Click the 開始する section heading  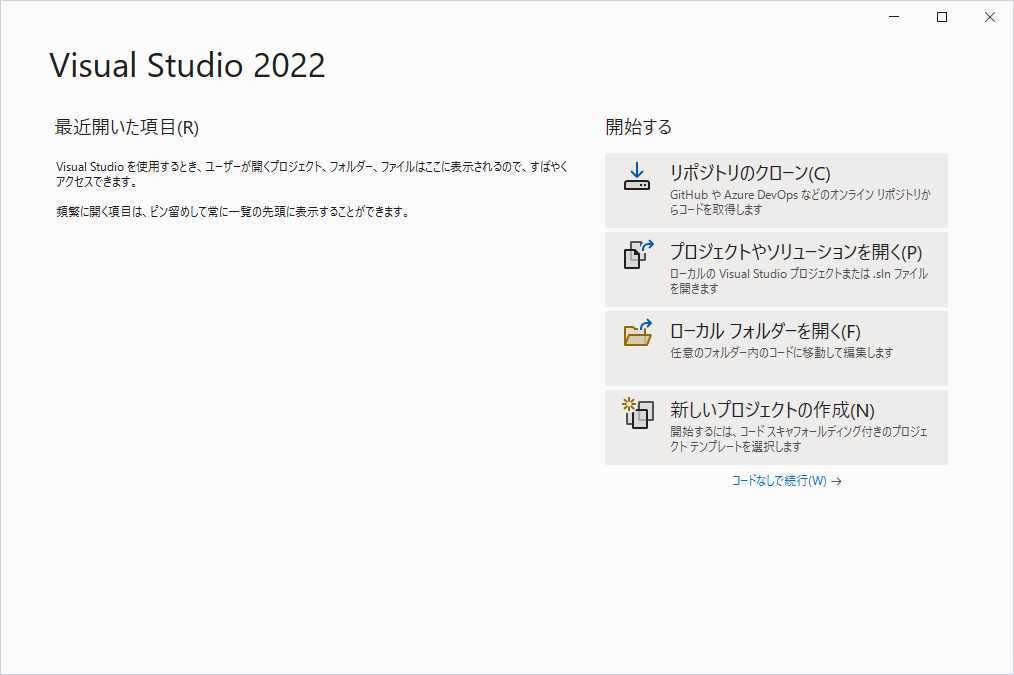[x=639, y=127]
